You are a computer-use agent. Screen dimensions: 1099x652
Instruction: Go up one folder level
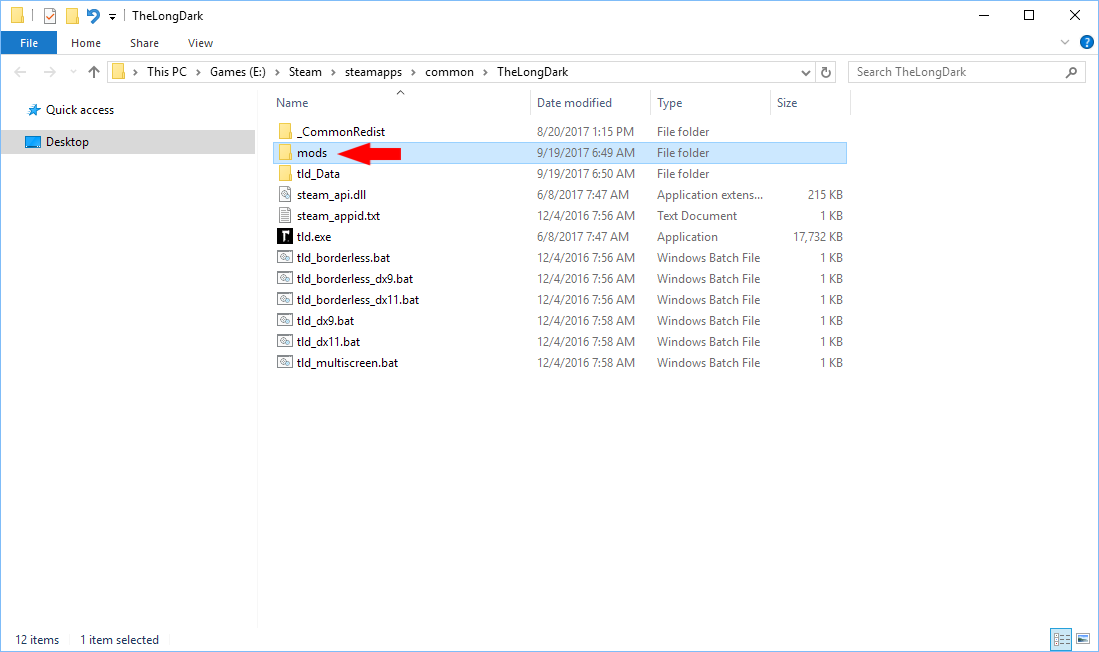tap(94, 72)
